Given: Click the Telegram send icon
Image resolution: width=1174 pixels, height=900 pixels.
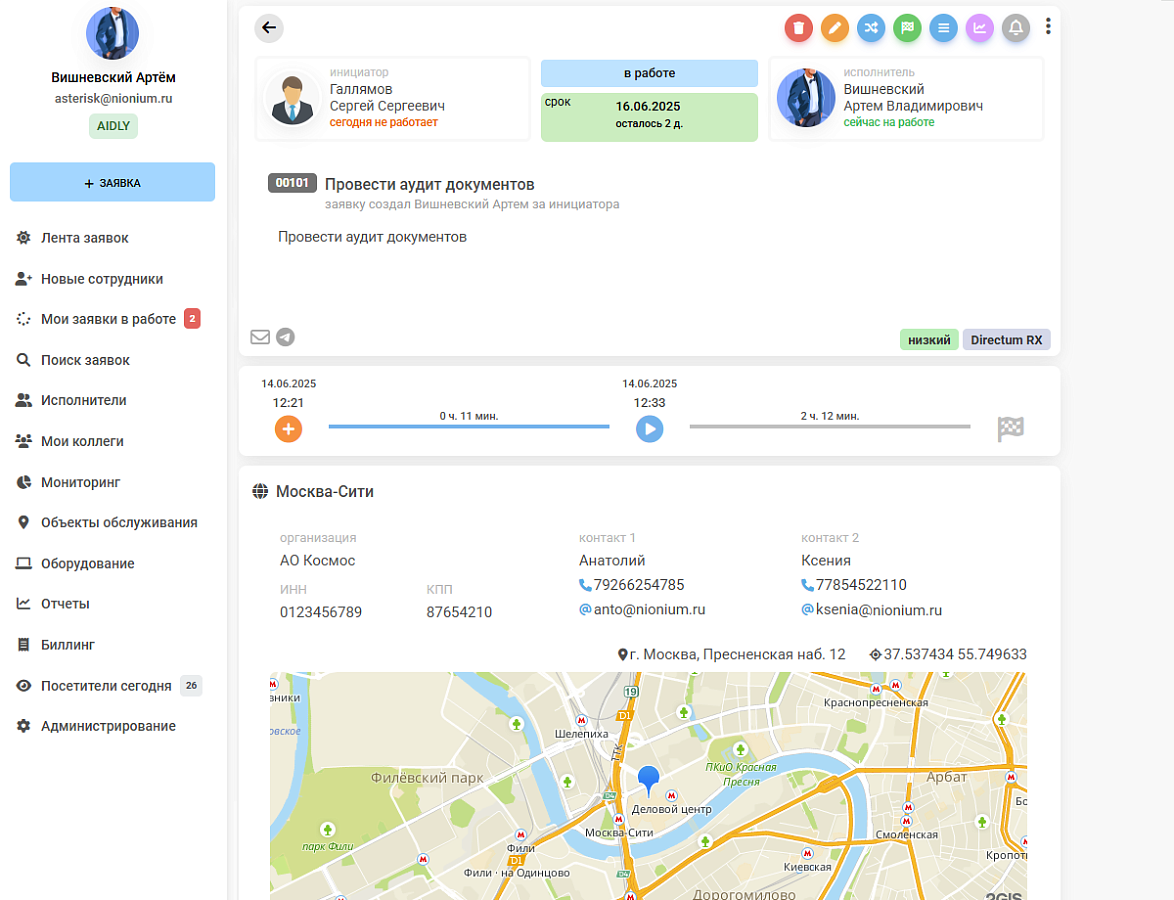Looking at the screenshot, I should point(285,337).
